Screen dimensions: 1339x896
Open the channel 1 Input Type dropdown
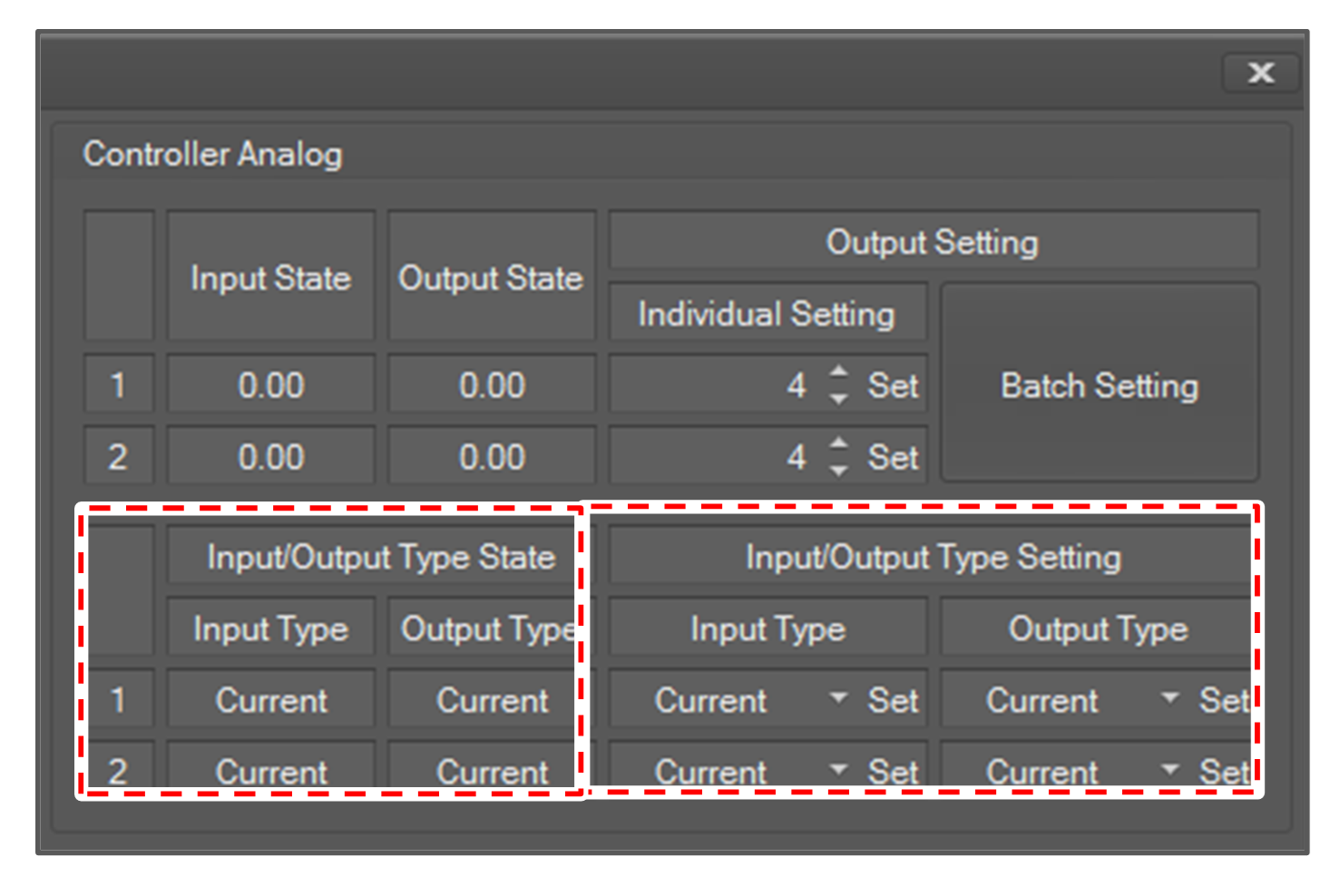click(838, 698)
